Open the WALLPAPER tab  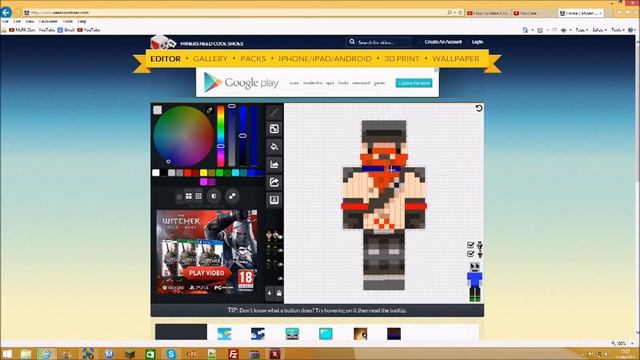tap(456, 59)
